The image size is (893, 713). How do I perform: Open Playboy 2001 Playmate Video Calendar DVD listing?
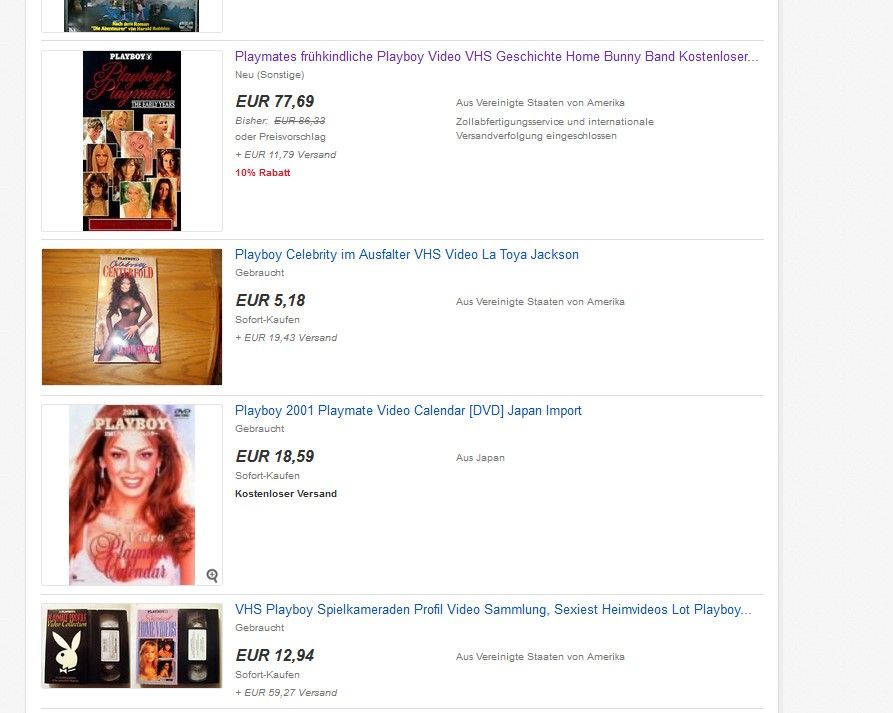pyautogui.click(x=408, y=411)
